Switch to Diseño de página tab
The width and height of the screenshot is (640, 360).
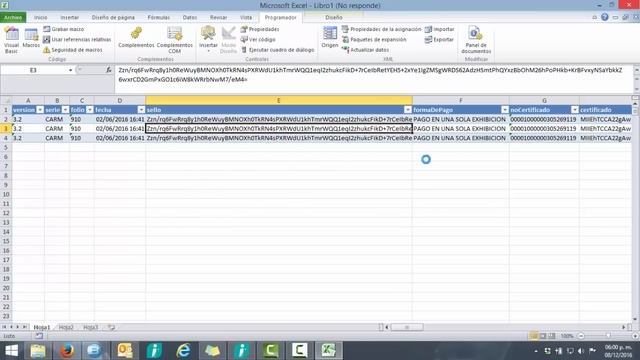[113, 18]
